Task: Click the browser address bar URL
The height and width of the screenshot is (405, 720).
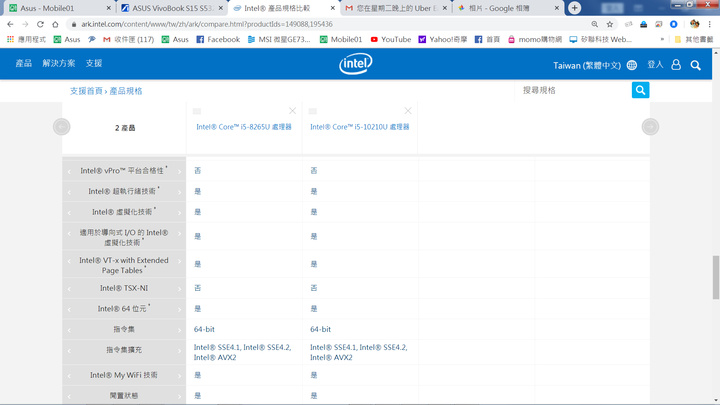Action: [x=207, y=24]
